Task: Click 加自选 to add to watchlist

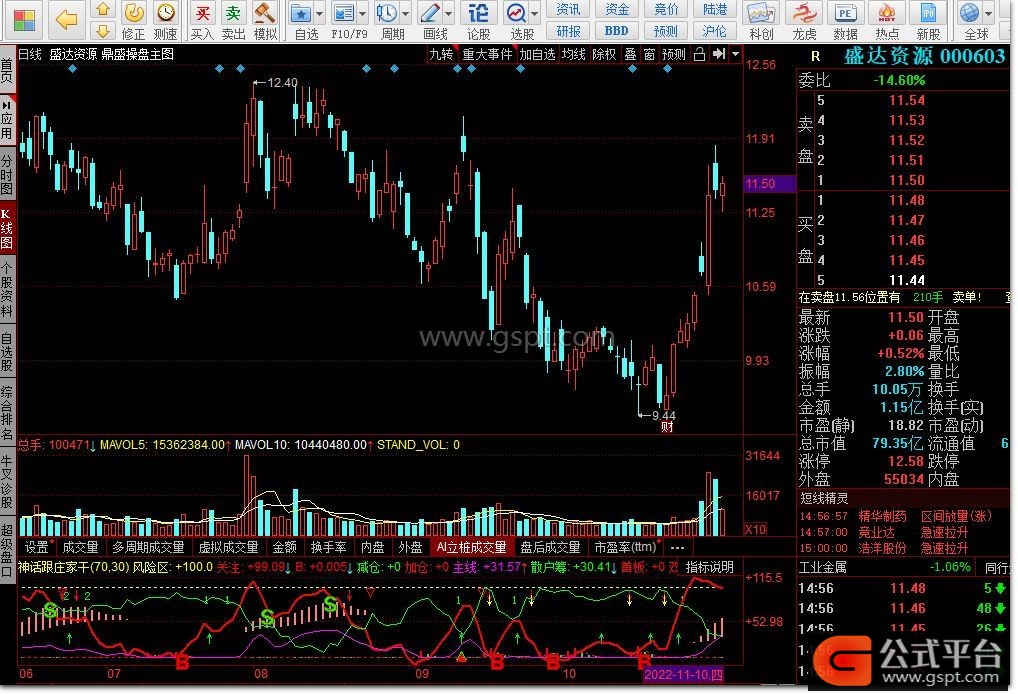Action: tap(537, 55)
